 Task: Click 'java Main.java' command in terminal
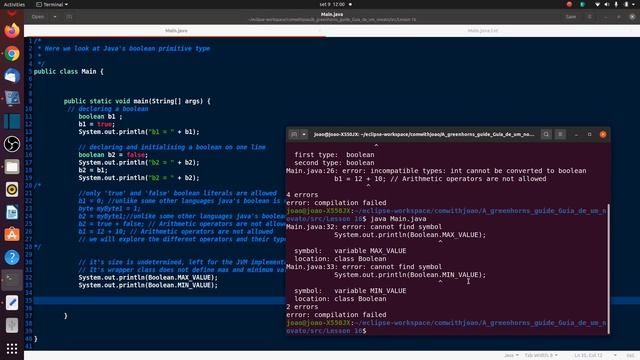[x=398, y=219]
